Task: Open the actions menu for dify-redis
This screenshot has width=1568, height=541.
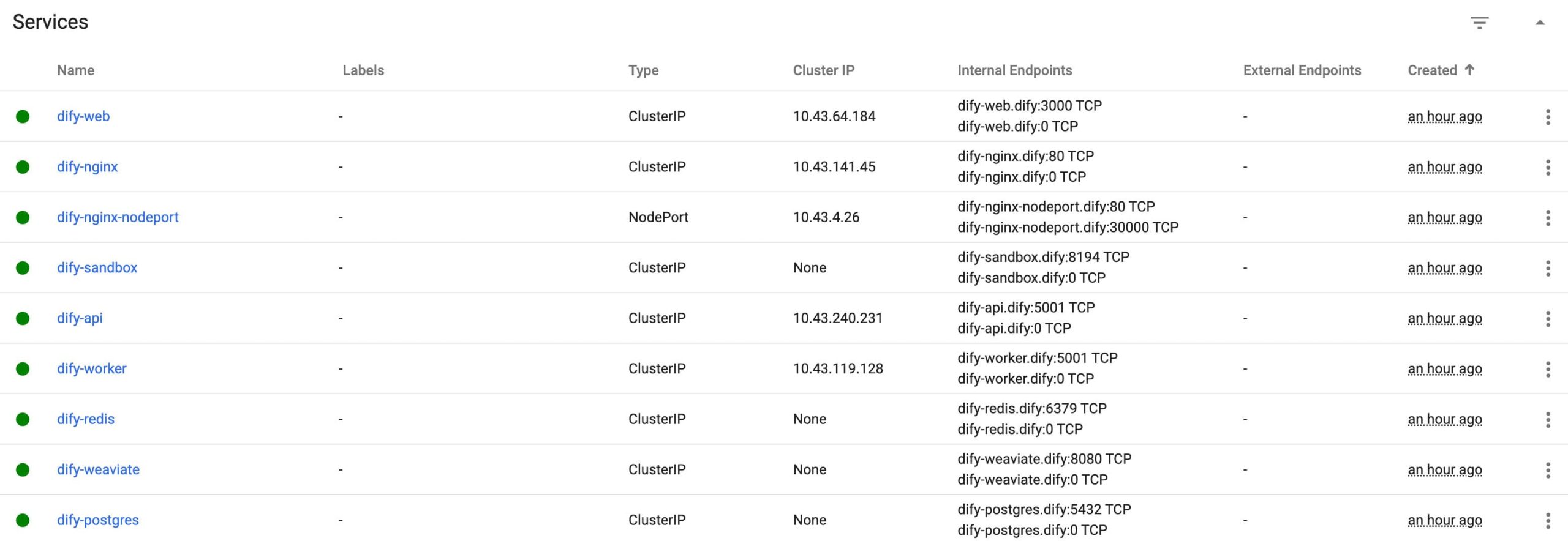Action: tap(1548, 419)
